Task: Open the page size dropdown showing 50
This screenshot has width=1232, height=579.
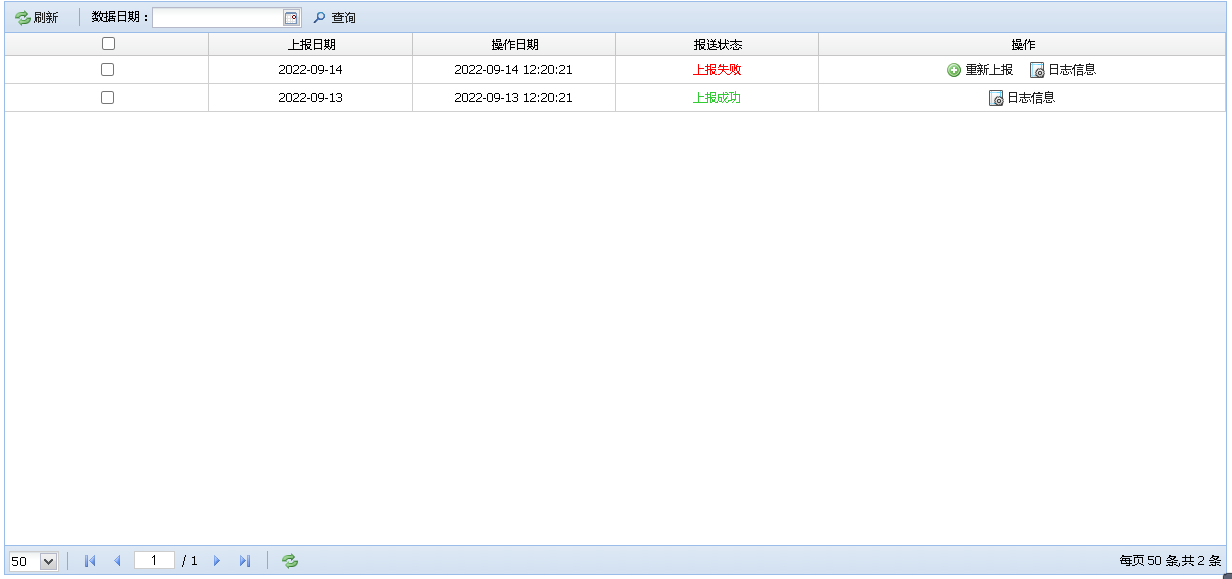Action: (x=47, y=561)
